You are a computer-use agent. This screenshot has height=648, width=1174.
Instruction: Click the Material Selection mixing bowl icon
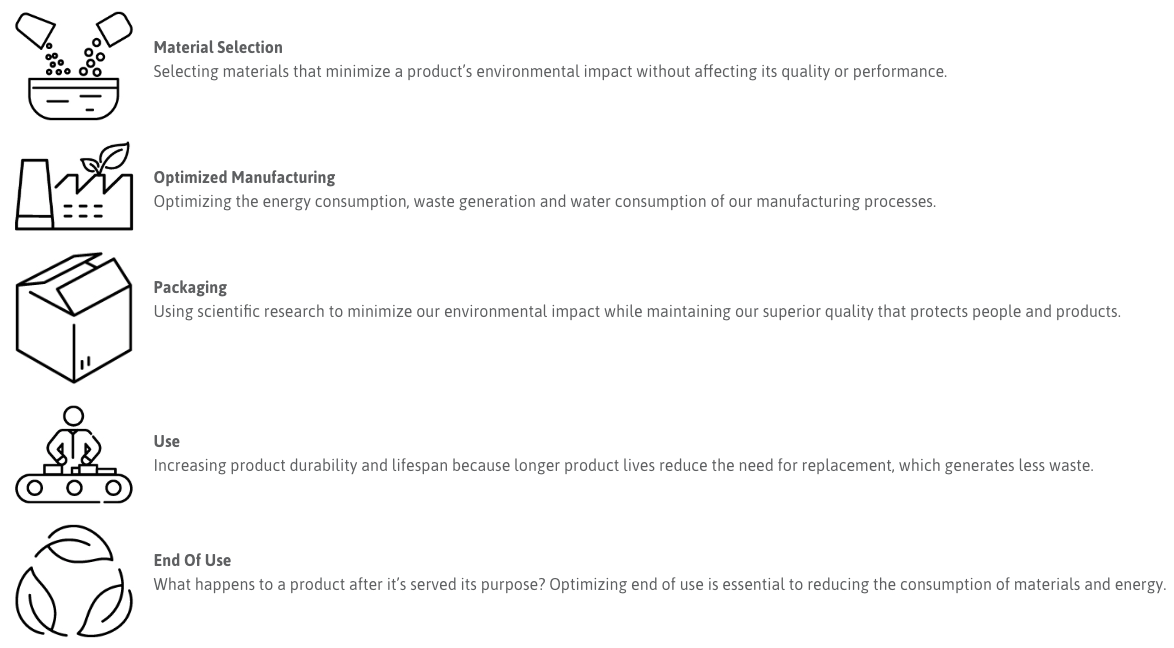[x=67, y=62]
